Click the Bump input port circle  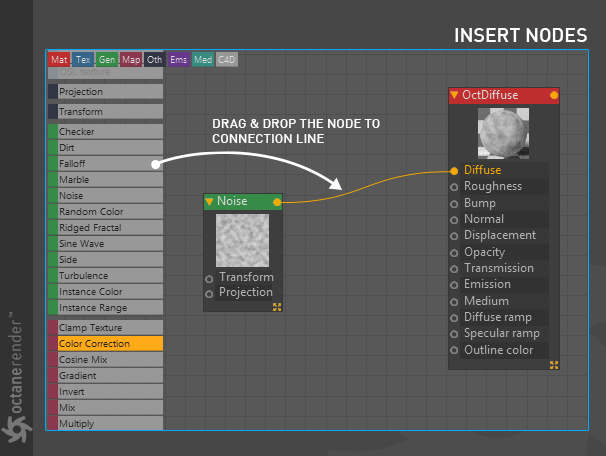(x=454, y=204)
